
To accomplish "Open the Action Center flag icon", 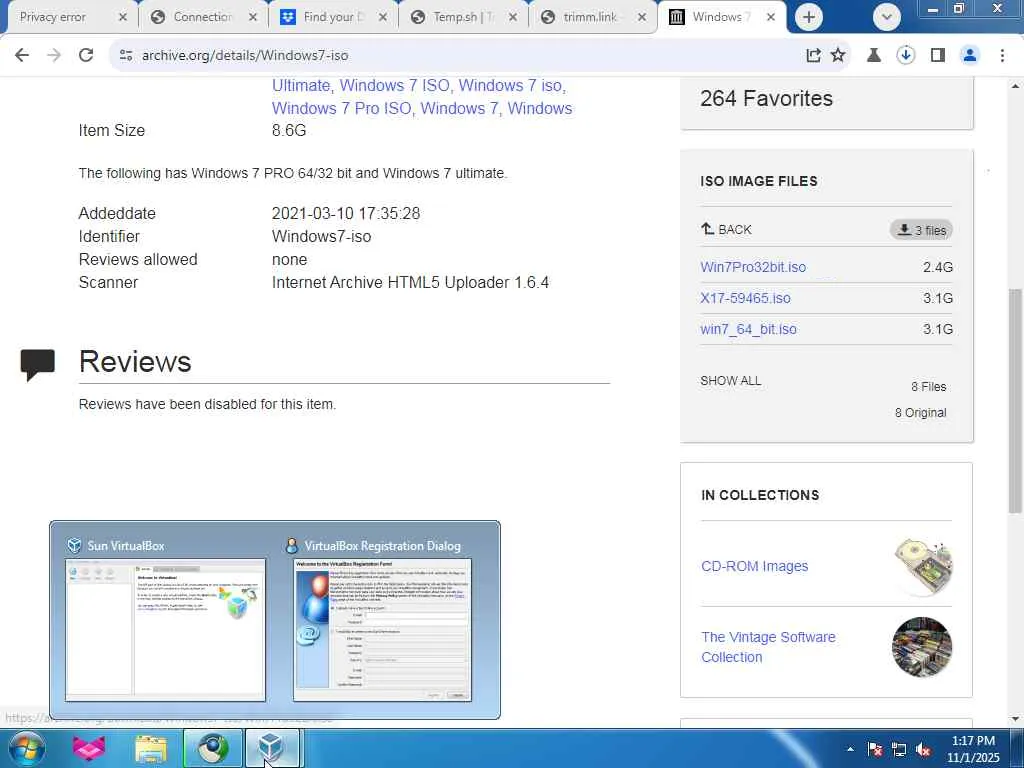I will click(875, 750).
